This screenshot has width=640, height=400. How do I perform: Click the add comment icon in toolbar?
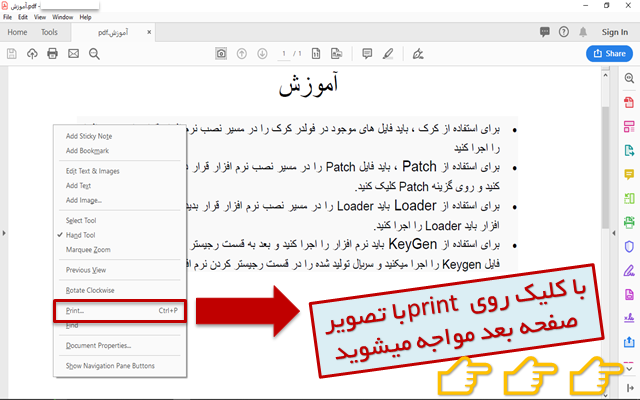366,53
